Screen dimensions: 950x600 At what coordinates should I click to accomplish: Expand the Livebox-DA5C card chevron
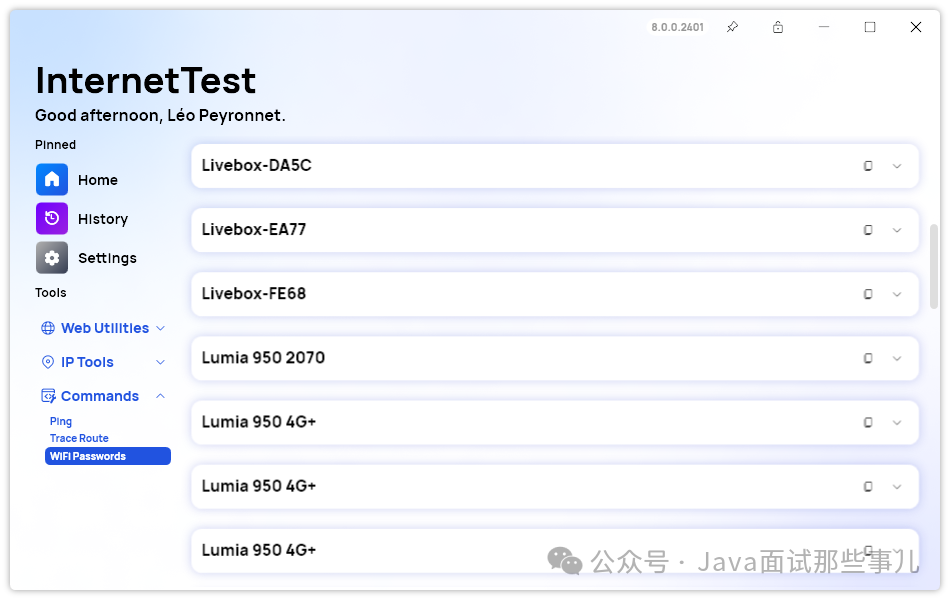pos(897,166)
